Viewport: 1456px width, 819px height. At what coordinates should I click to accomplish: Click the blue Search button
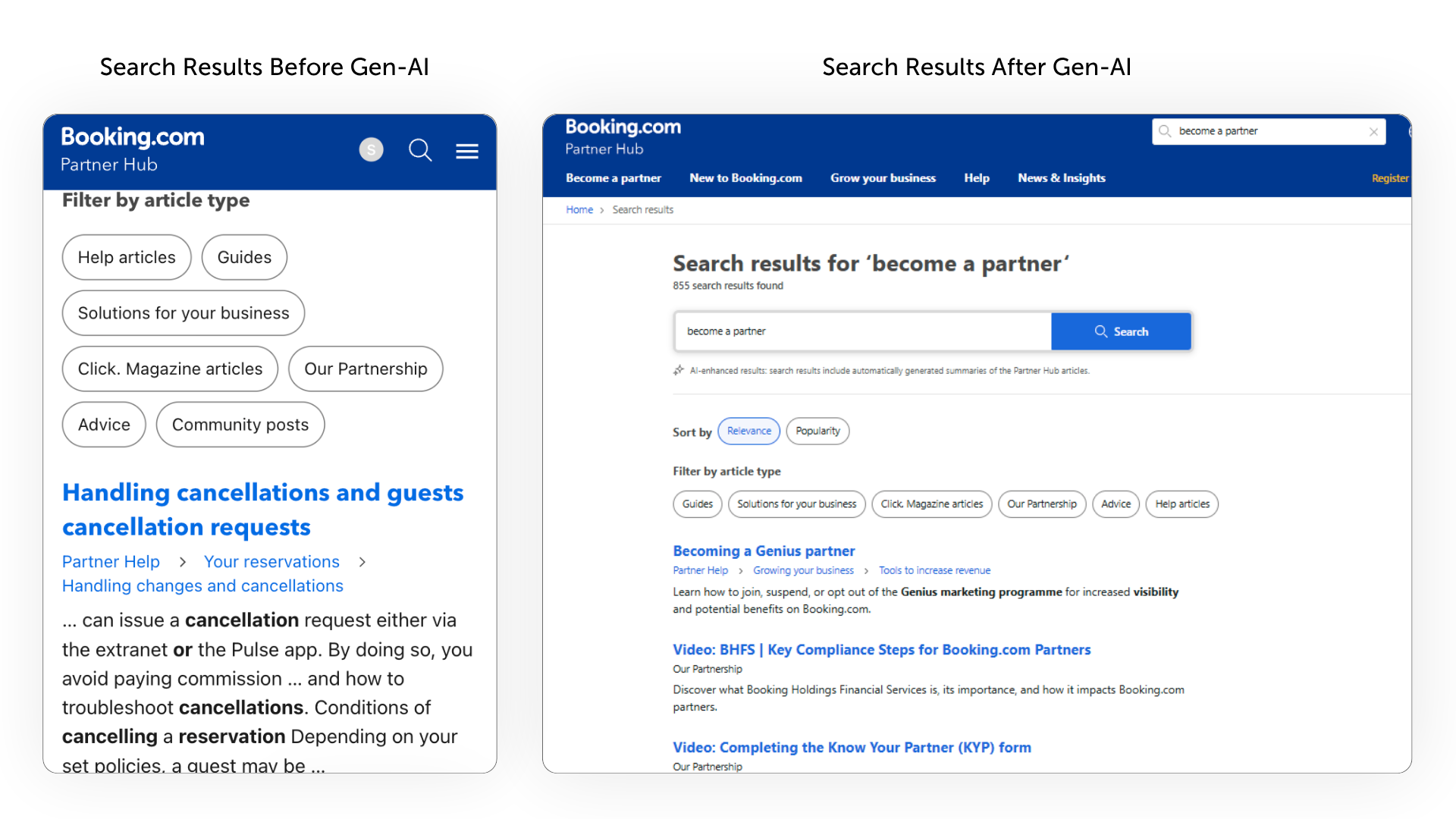[1121, 331]
